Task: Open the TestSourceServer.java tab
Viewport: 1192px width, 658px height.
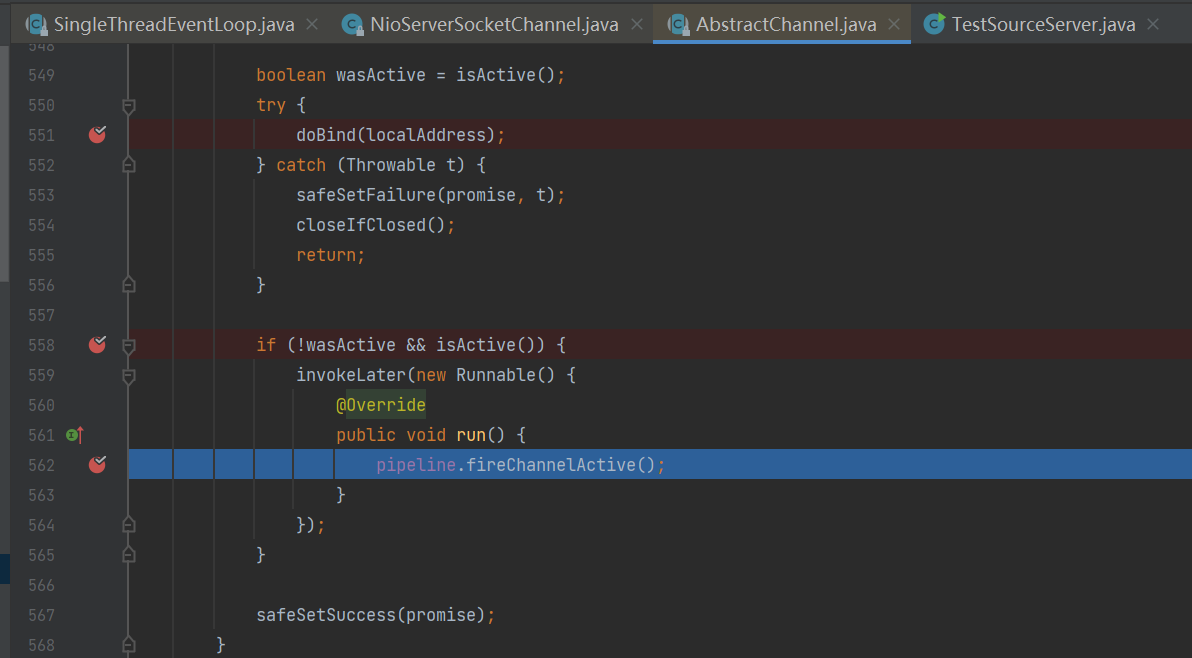Action: click(x=1043, y=24)
